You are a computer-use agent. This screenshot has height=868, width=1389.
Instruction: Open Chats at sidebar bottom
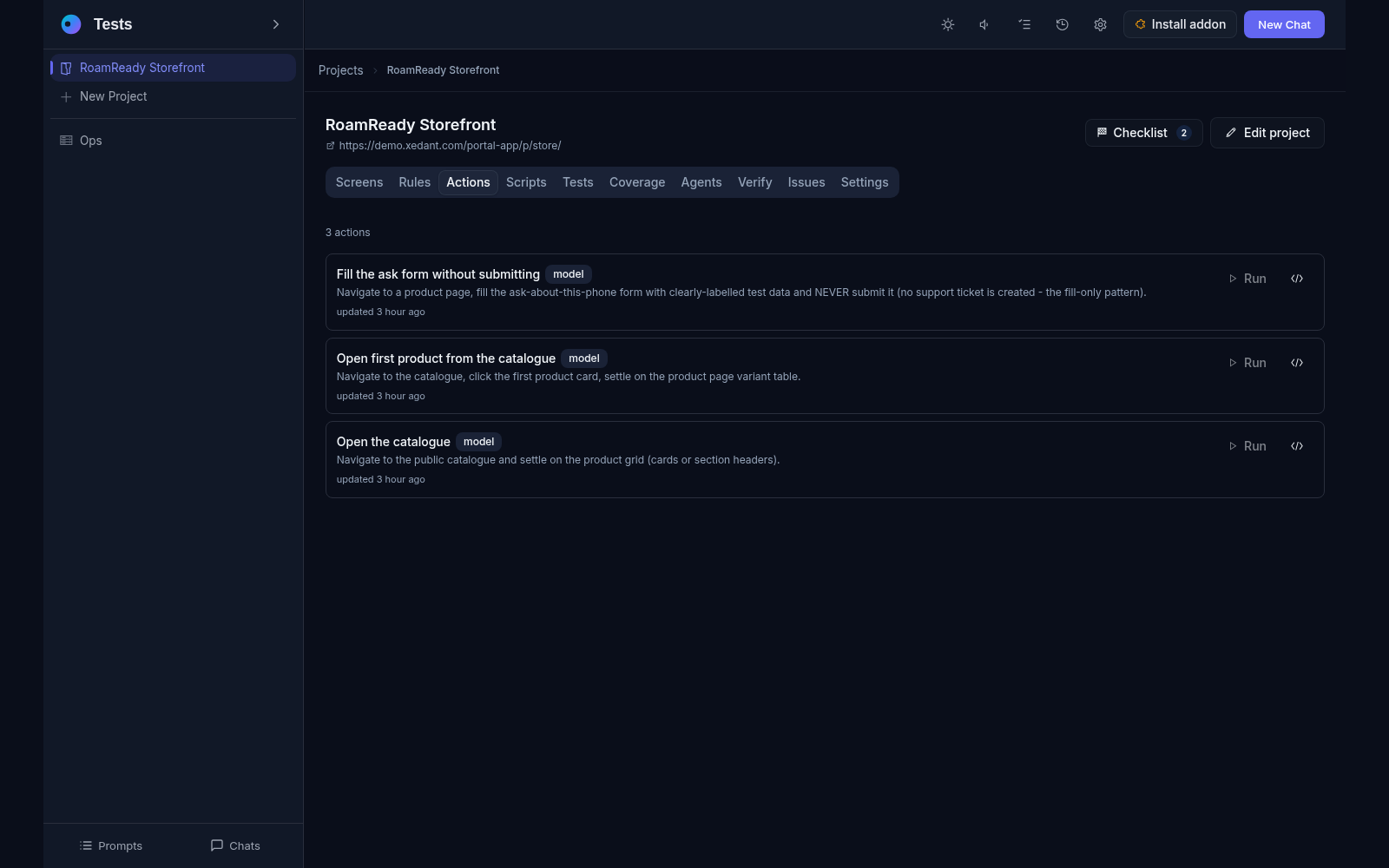(x=235, y=845)
